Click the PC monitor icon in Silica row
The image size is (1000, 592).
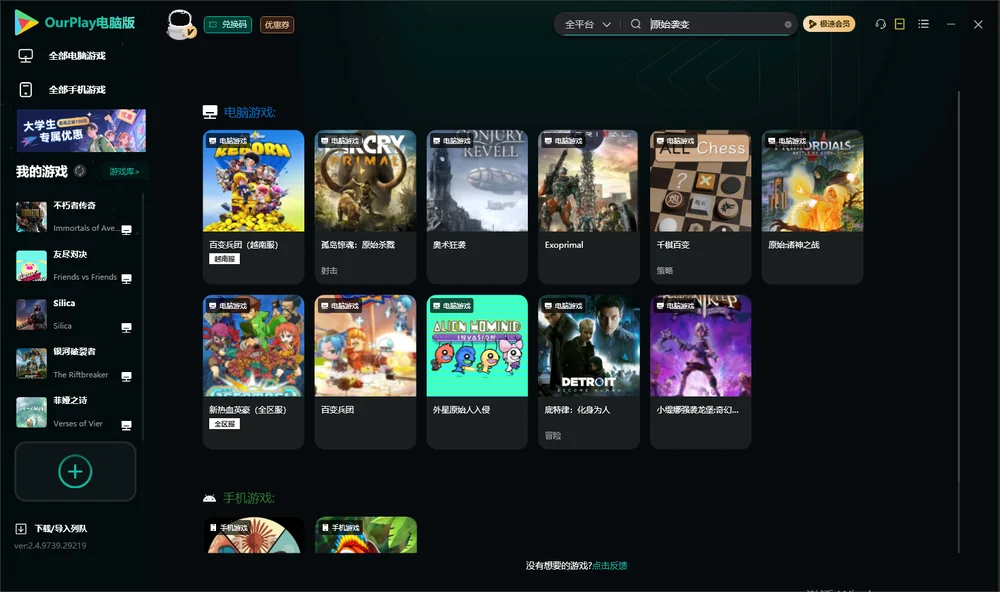(126, 328)
